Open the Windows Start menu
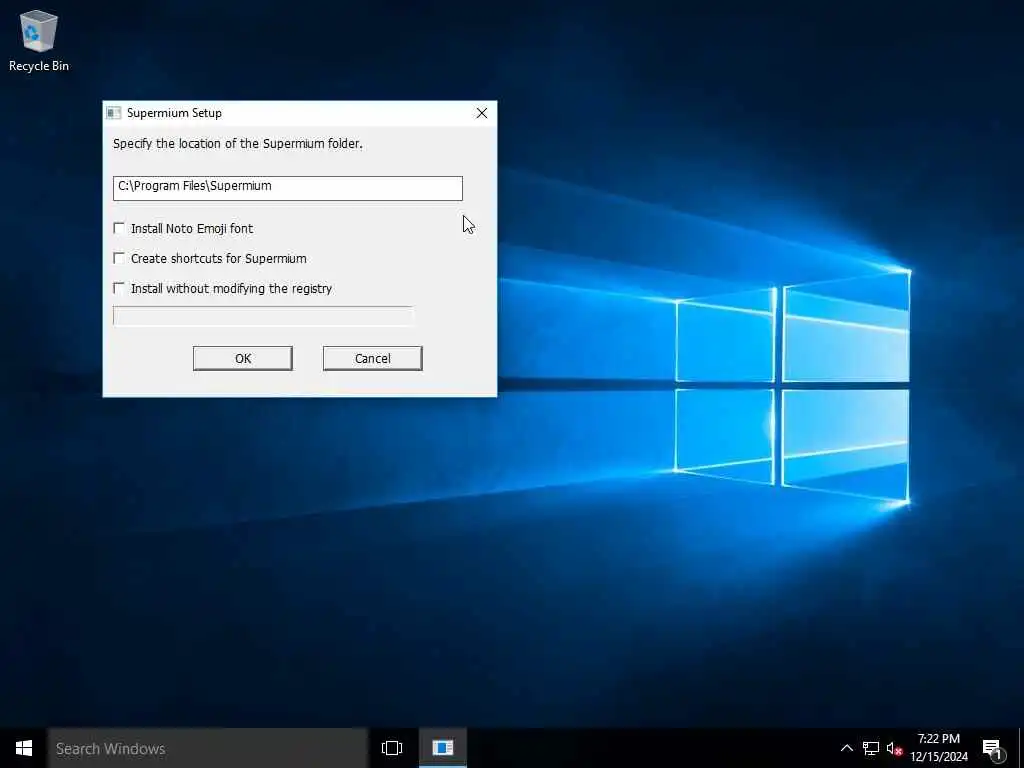The width and height of the screenshot is (1024, 768). tap(24, 748)
